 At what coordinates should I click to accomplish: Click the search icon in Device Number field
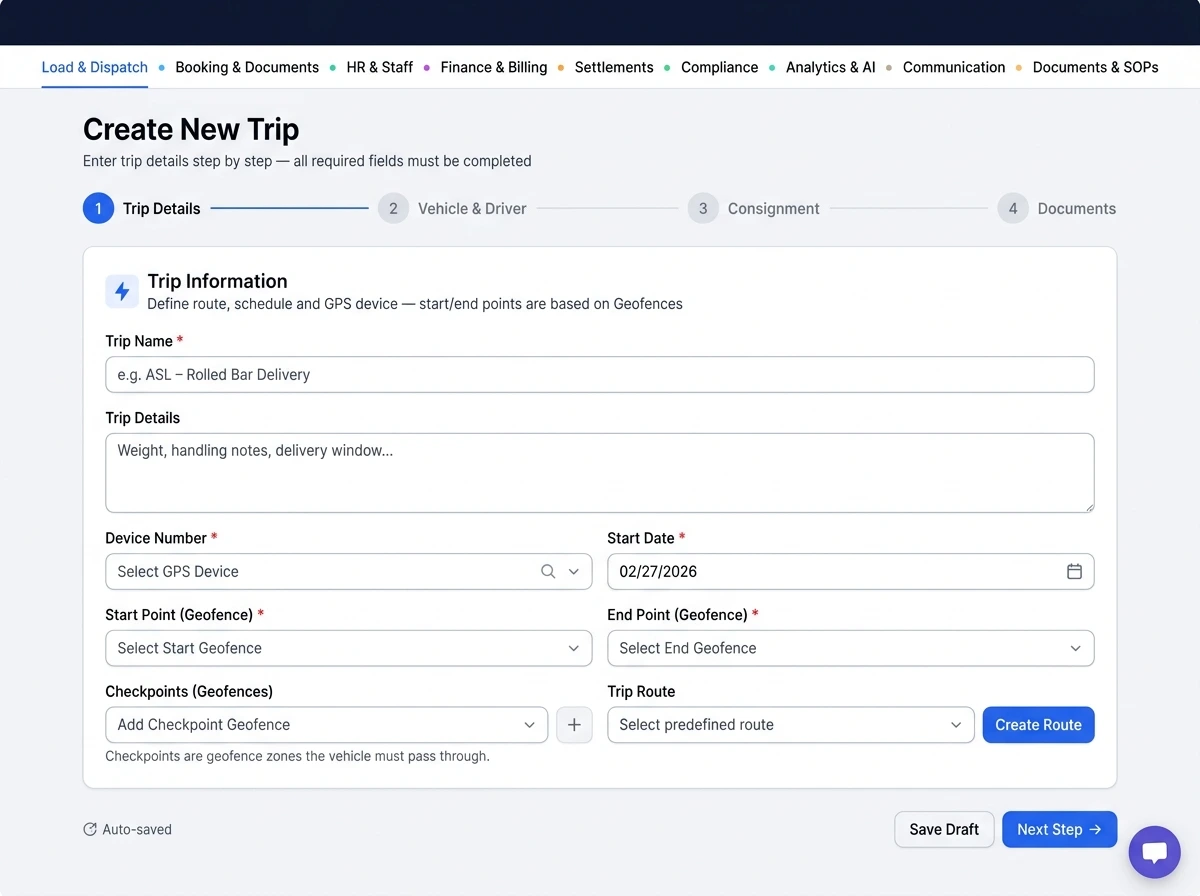548,571
